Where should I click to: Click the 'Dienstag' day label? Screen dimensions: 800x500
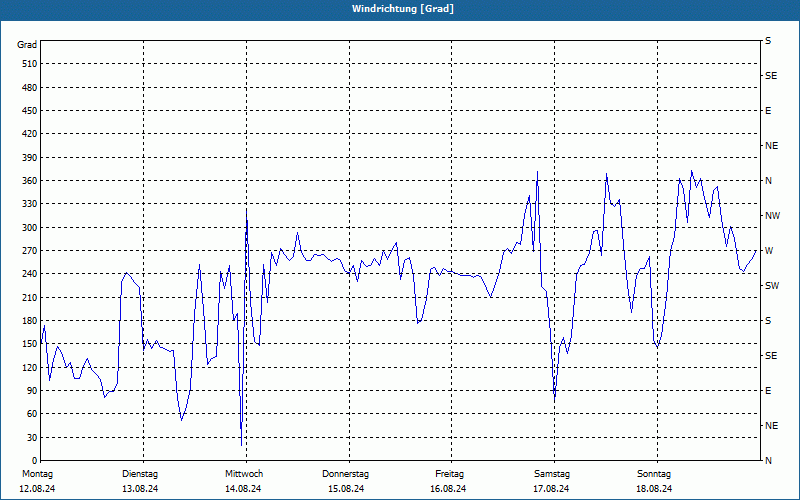click(140, 474)
